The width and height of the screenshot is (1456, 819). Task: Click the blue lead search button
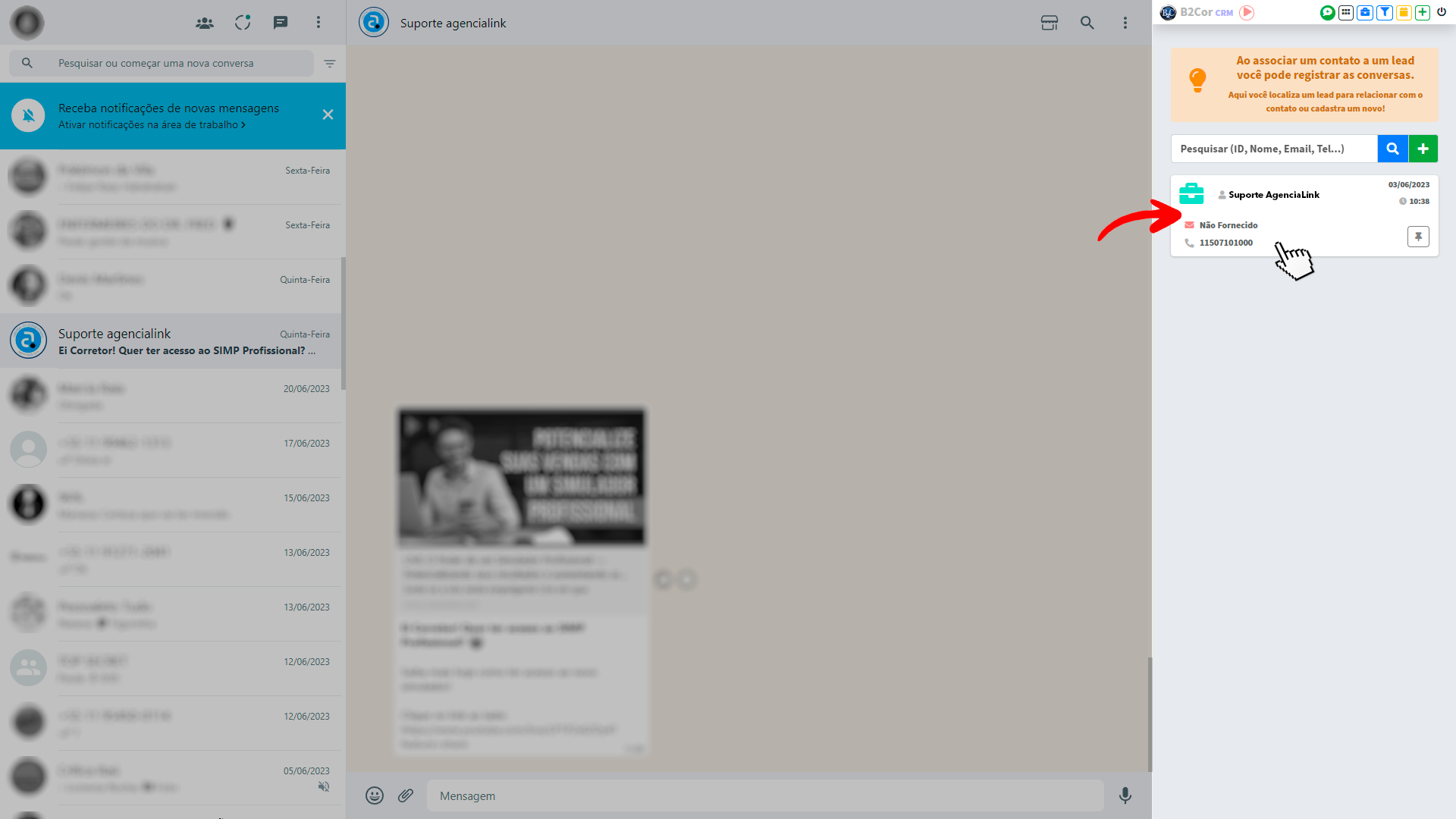pyautogui.click(x=1392, y=149)
